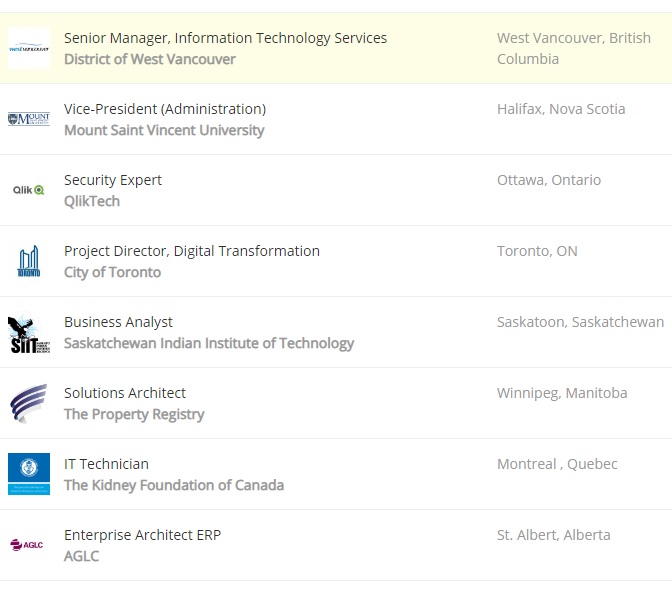Click the District of West Vancouver logo
The height and width of the screenshot is (589, 672).
(x=28, y=48)
